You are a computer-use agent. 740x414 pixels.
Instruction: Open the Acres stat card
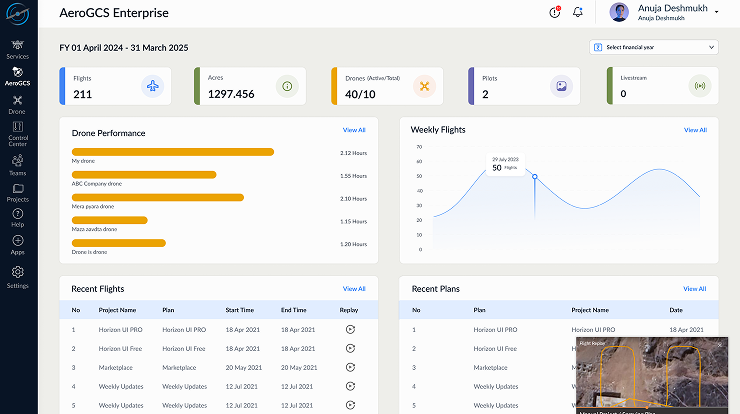250,86
